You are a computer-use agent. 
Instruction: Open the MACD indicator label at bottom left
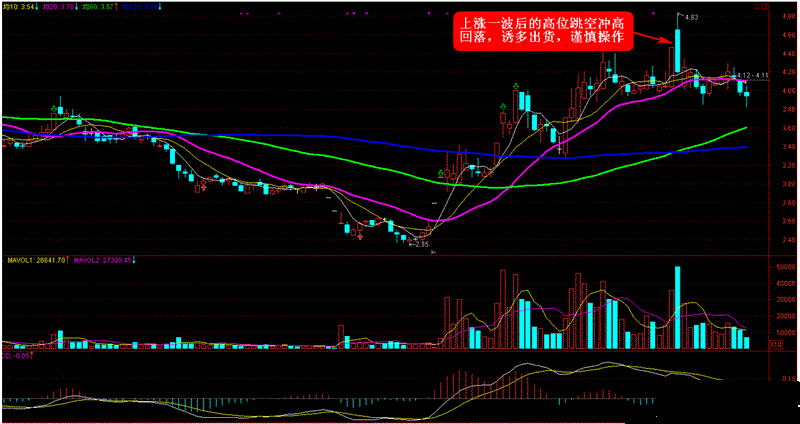point(15,353)
